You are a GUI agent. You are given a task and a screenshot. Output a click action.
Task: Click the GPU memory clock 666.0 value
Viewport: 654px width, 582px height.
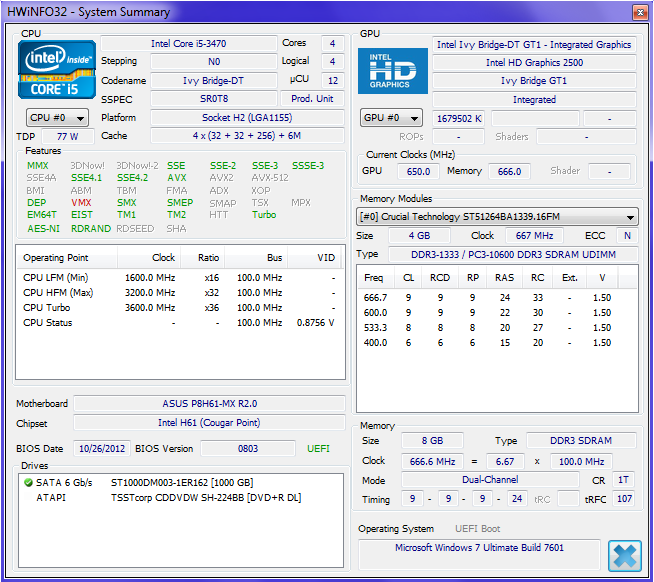[x=509, y=171]
